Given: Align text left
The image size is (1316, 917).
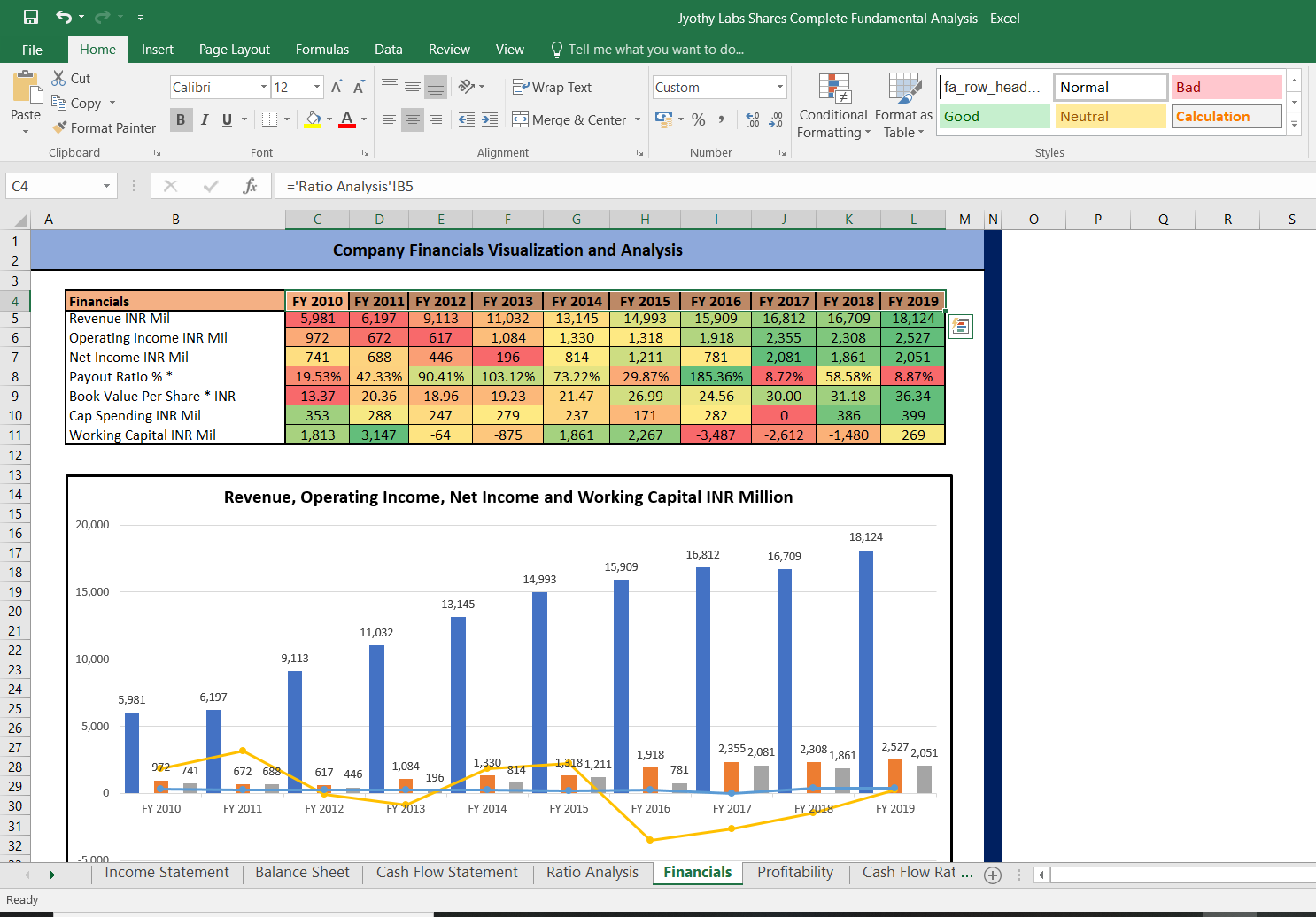Looking at the screenshot, I should click(390, 119).
